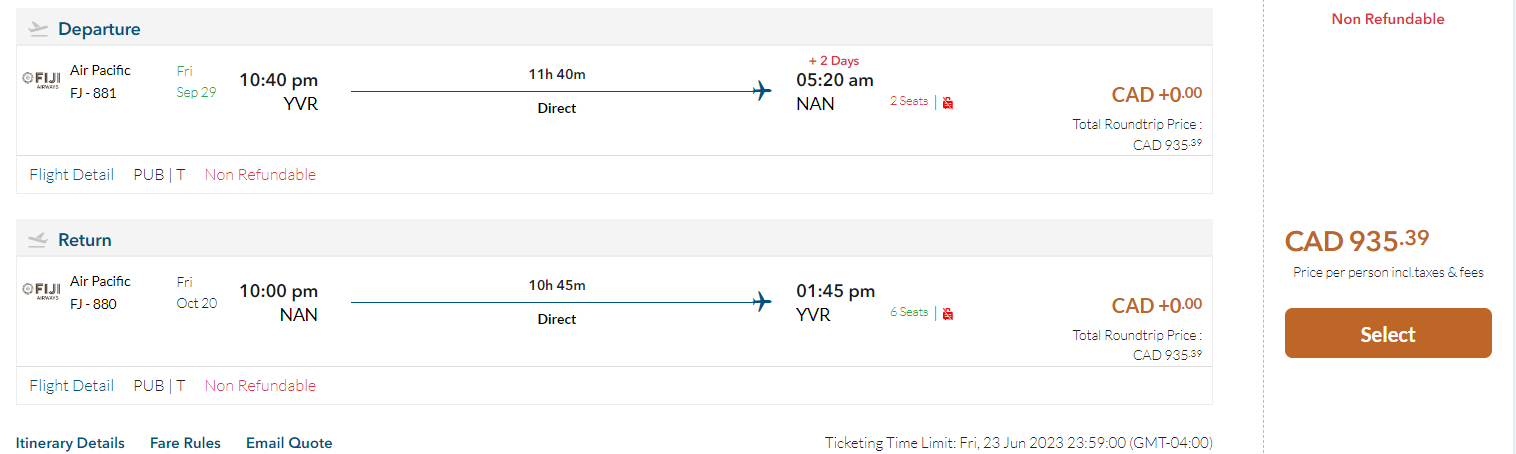The height and width of the screenshot is (454, 1516).
Task: Click the PUB | T fare code on the departure flight
Action: 160,175
